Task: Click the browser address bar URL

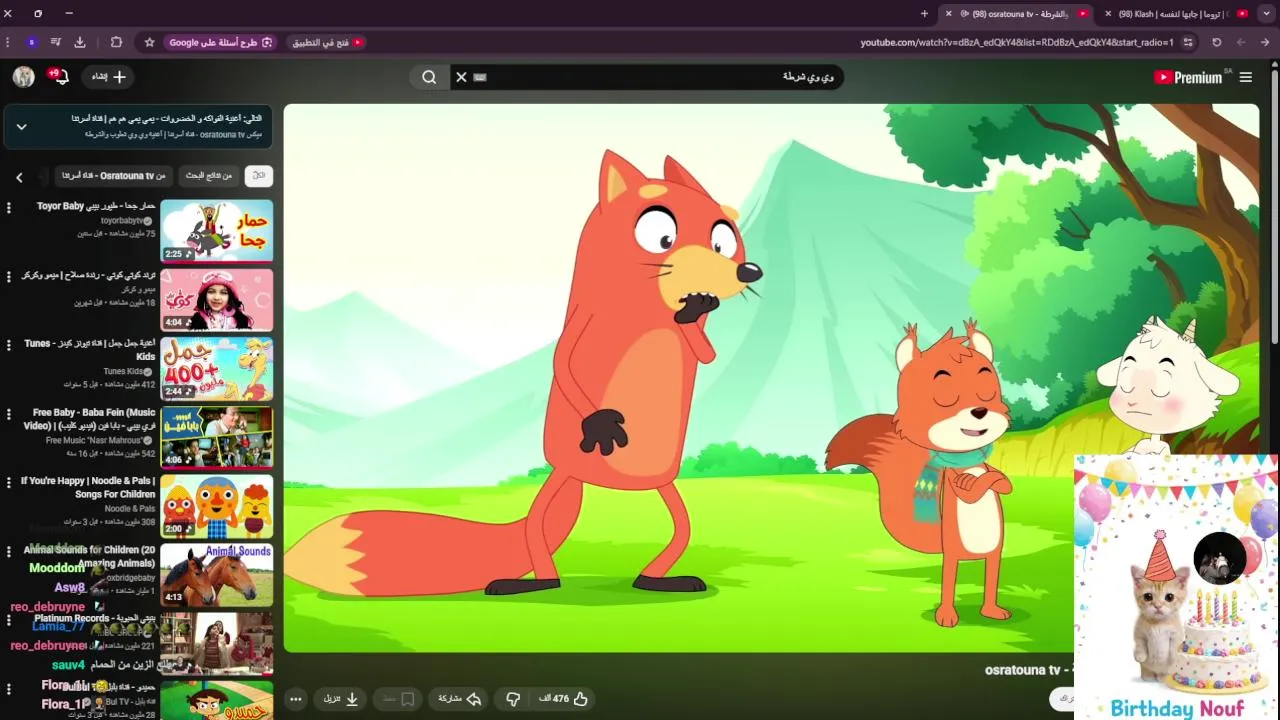Action: (x=1017, y=42)
